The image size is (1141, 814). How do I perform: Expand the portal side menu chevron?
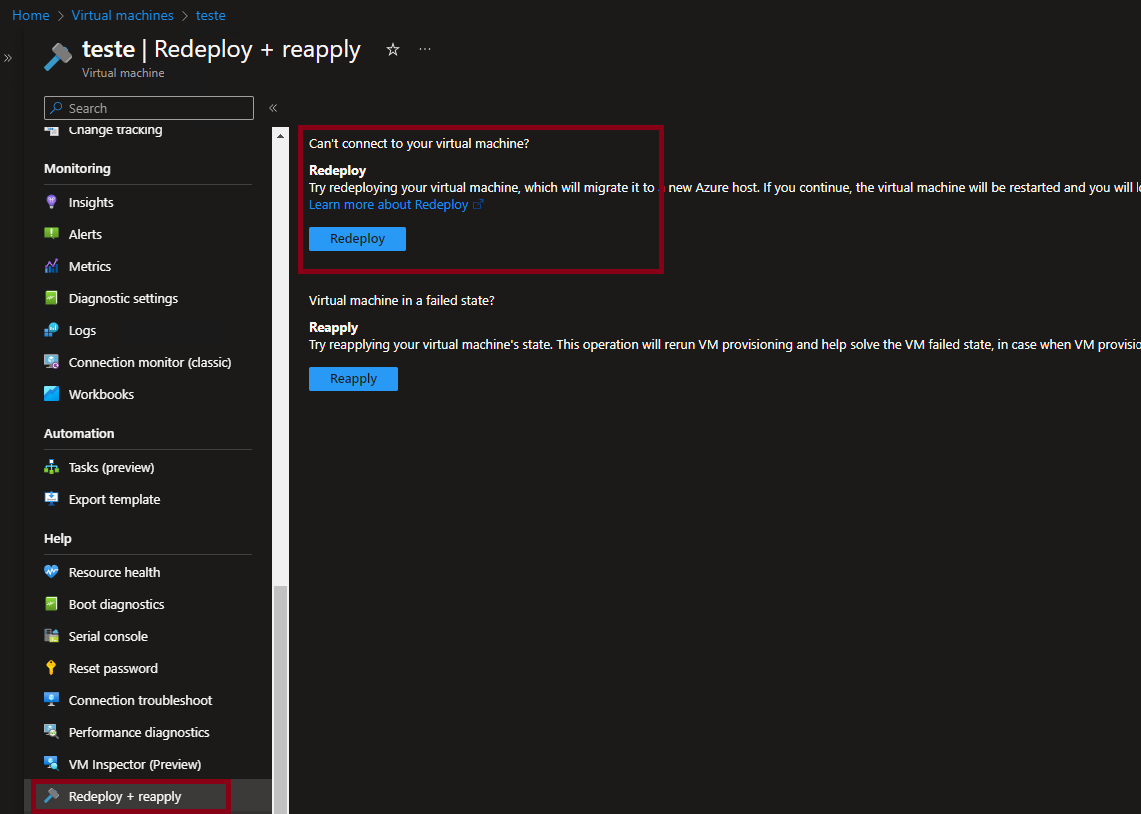[x=8, y=58]
